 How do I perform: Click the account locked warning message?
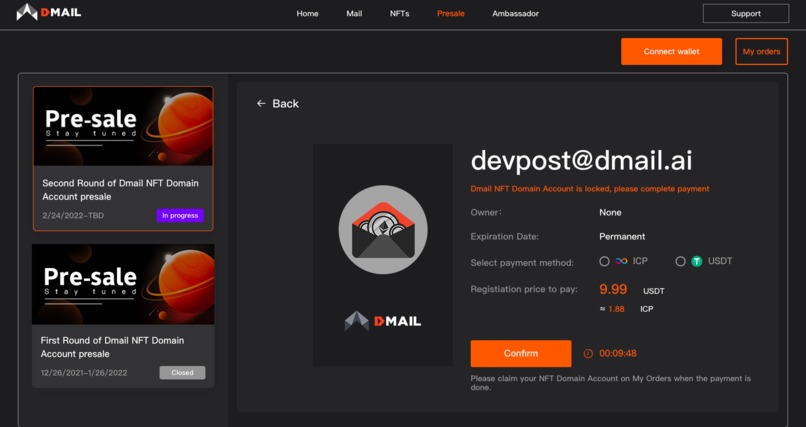coord(590,189)
